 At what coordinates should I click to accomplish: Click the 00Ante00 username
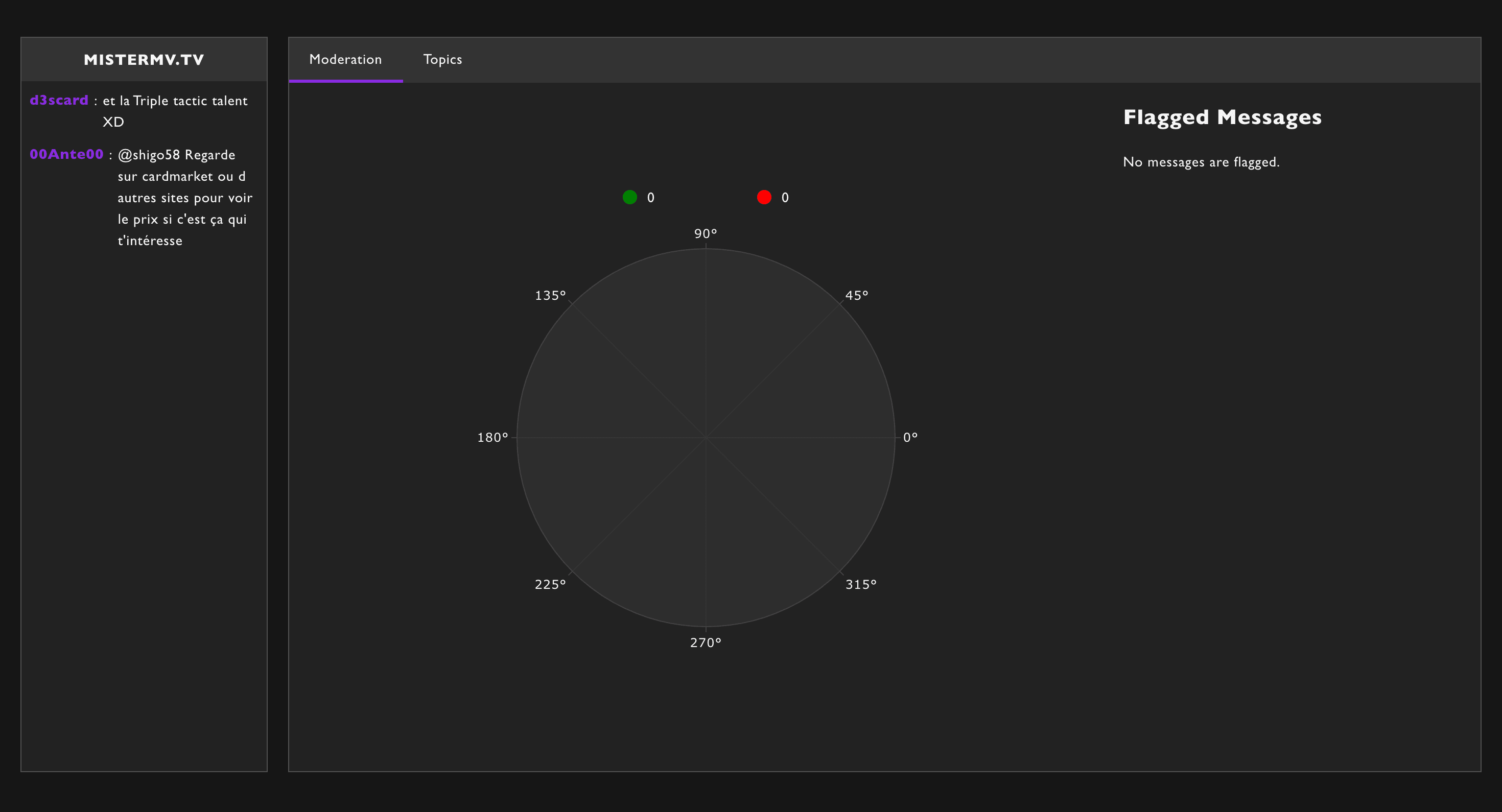[66, 154]
